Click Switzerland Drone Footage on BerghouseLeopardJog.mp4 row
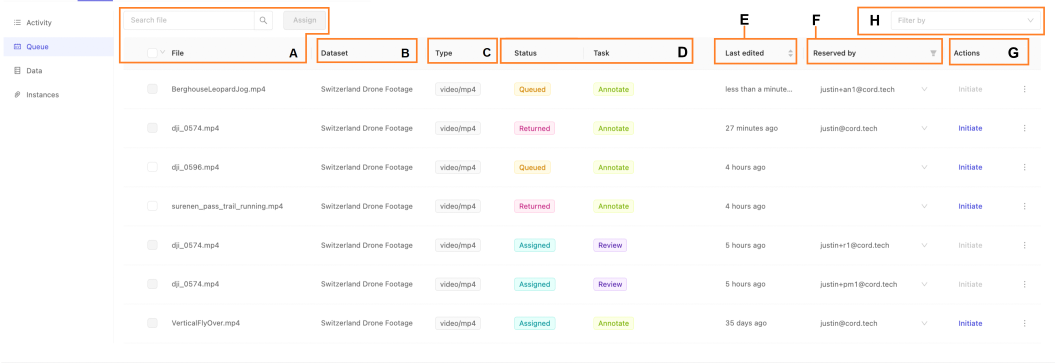 click(x=367, y=89)
